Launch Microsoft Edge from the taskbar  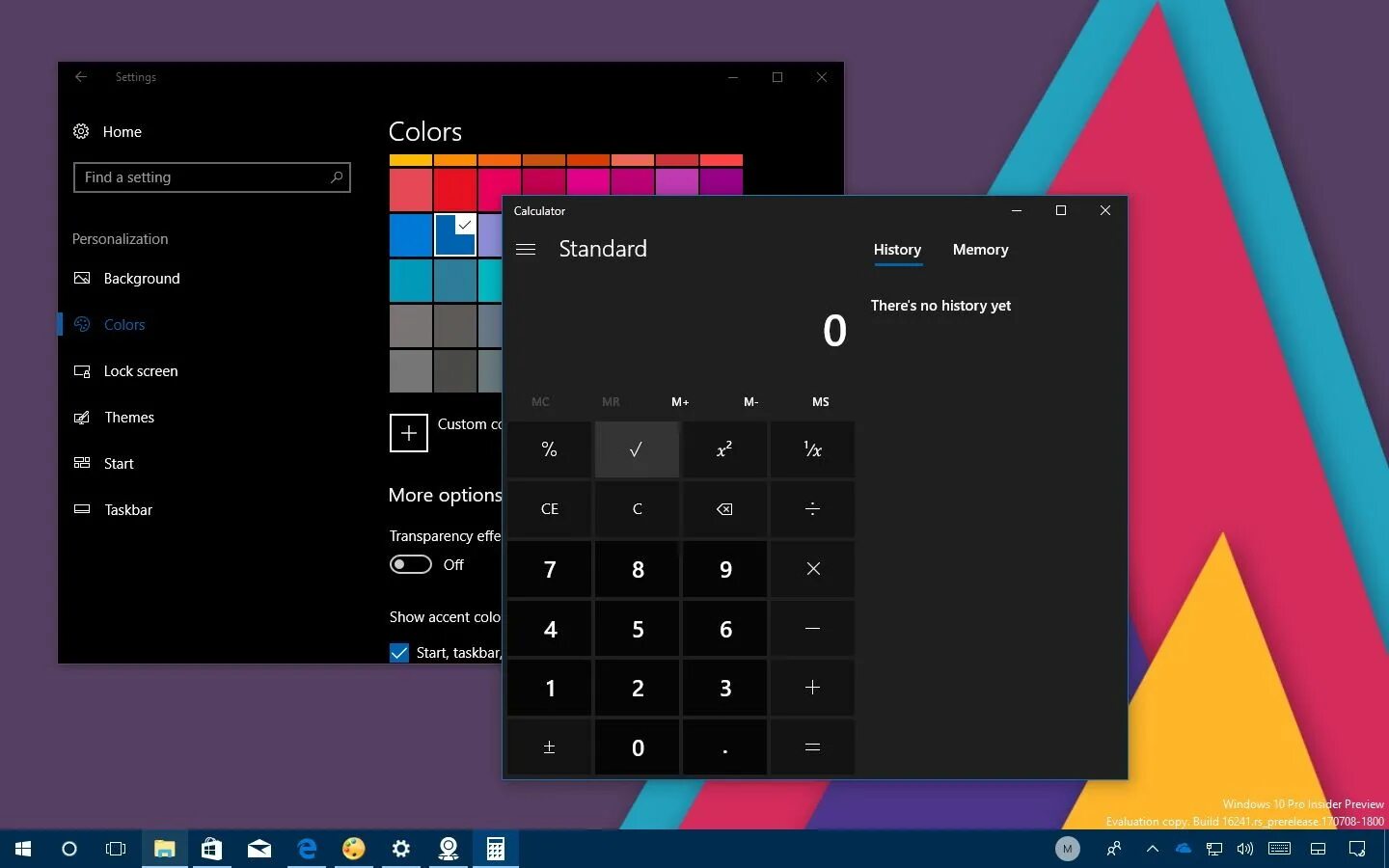(x=307, y=849)
